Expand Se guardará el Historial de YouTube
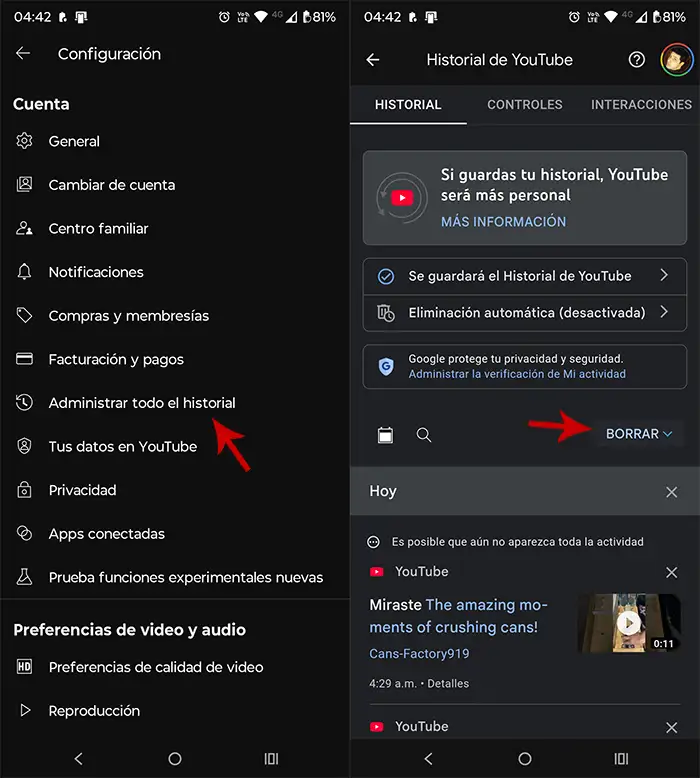 524,276
